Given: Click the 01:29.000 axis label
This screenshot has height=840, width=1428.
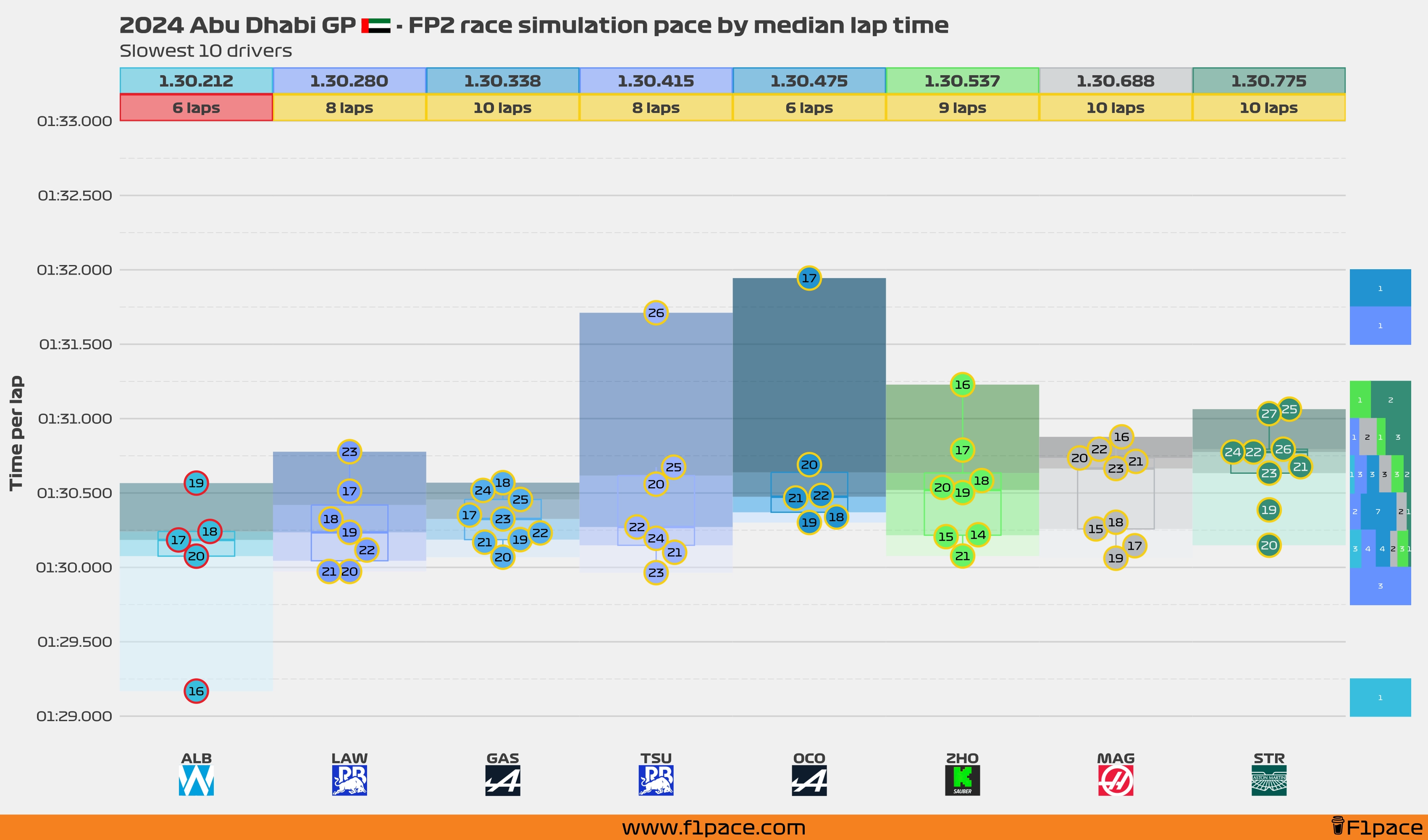Looking at the screenshot, I should click(x=74, y=717).
